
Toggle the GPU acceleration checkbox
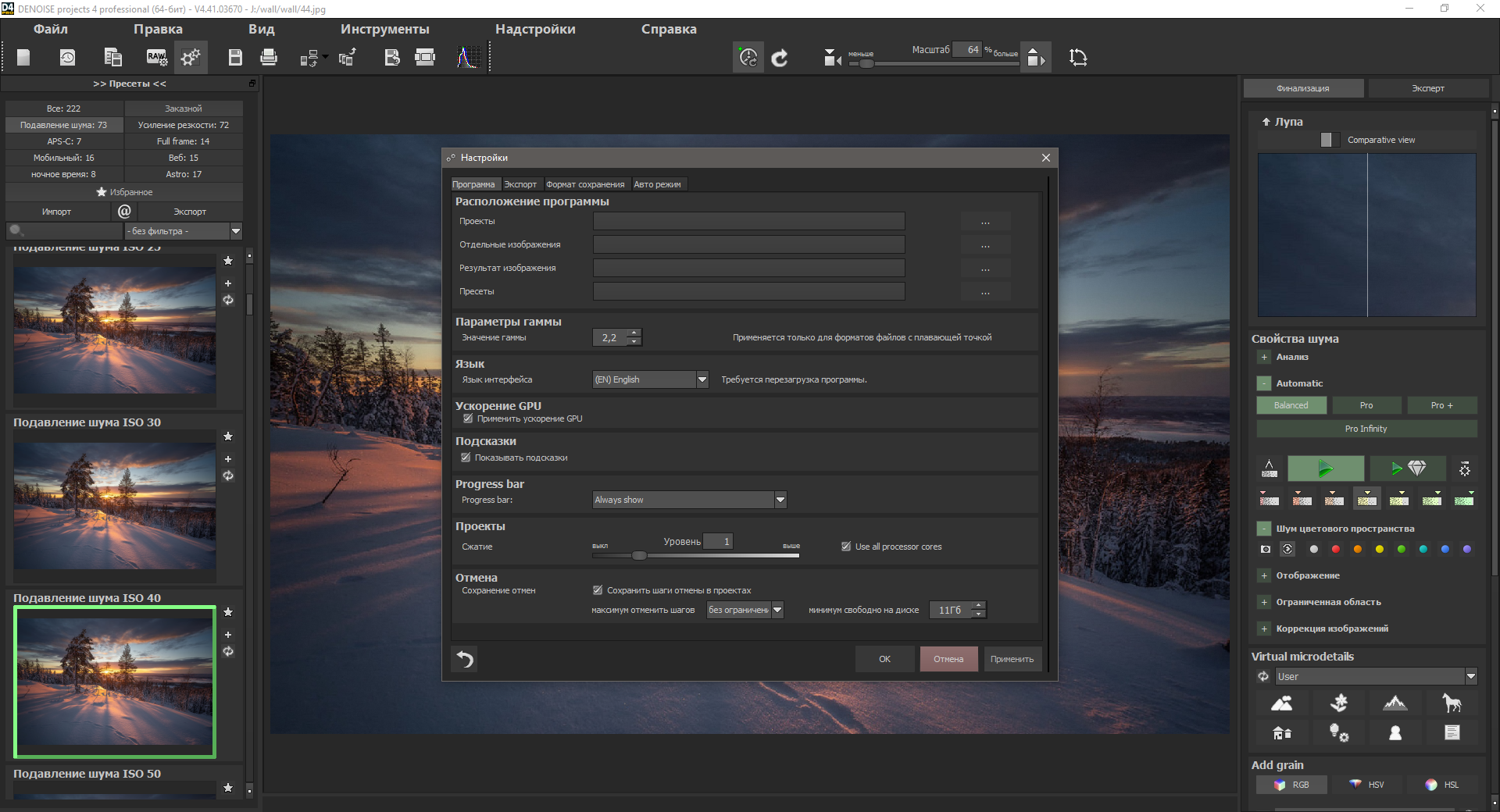(x=468, y=418)
